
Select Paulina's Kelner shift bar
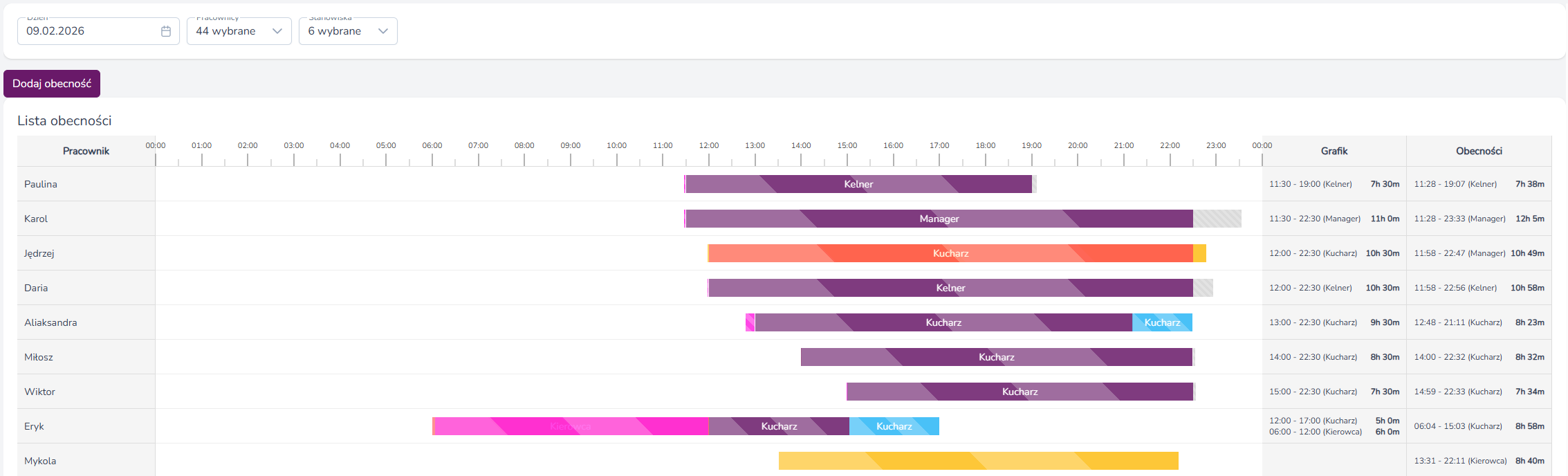[x=858, y=184]
